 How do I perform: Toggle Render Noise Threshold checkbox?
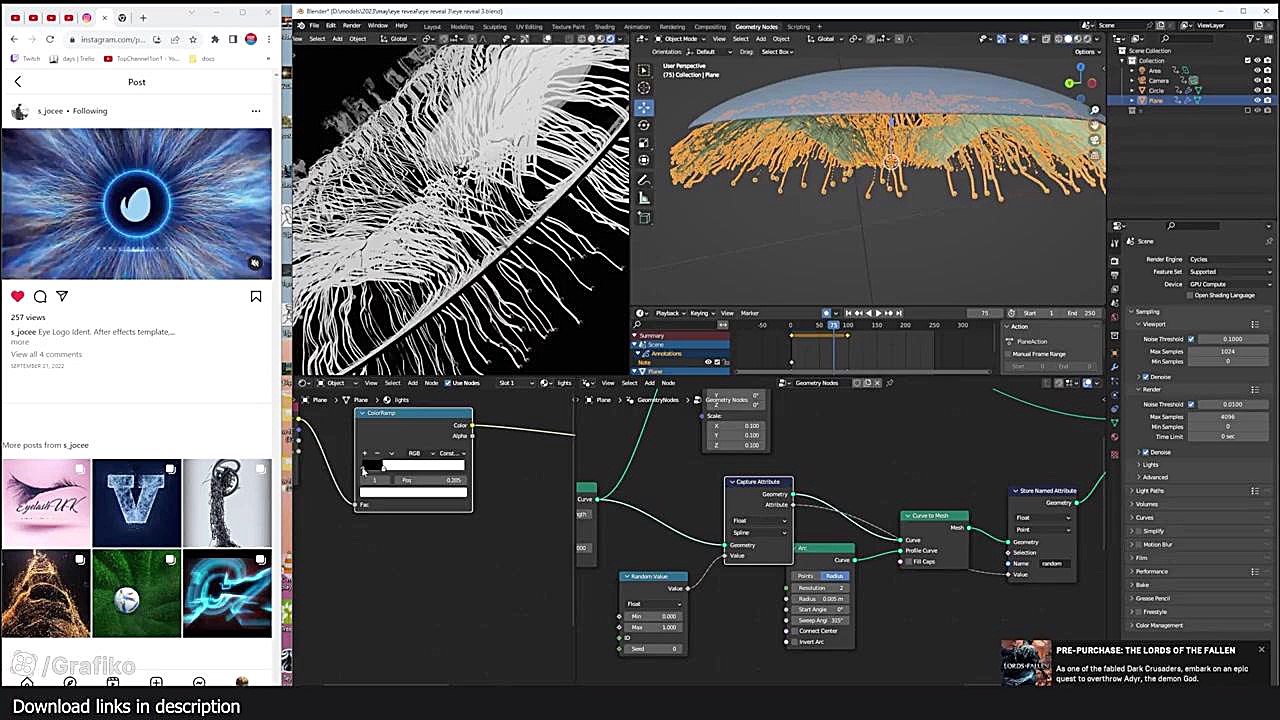pyautogui.click(x=1190, y=404)
